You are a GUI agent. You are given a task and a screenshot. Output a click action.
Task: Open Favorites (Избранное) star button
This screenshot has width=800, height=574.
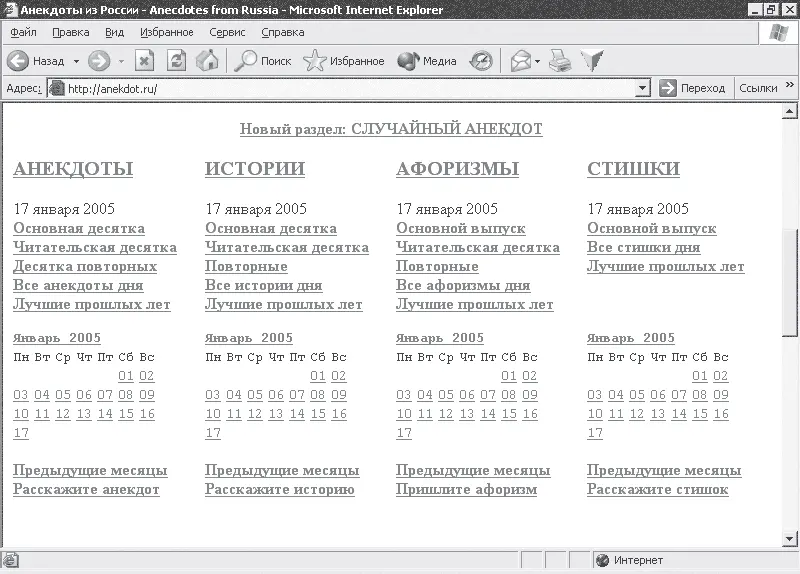tap(344, 61)
